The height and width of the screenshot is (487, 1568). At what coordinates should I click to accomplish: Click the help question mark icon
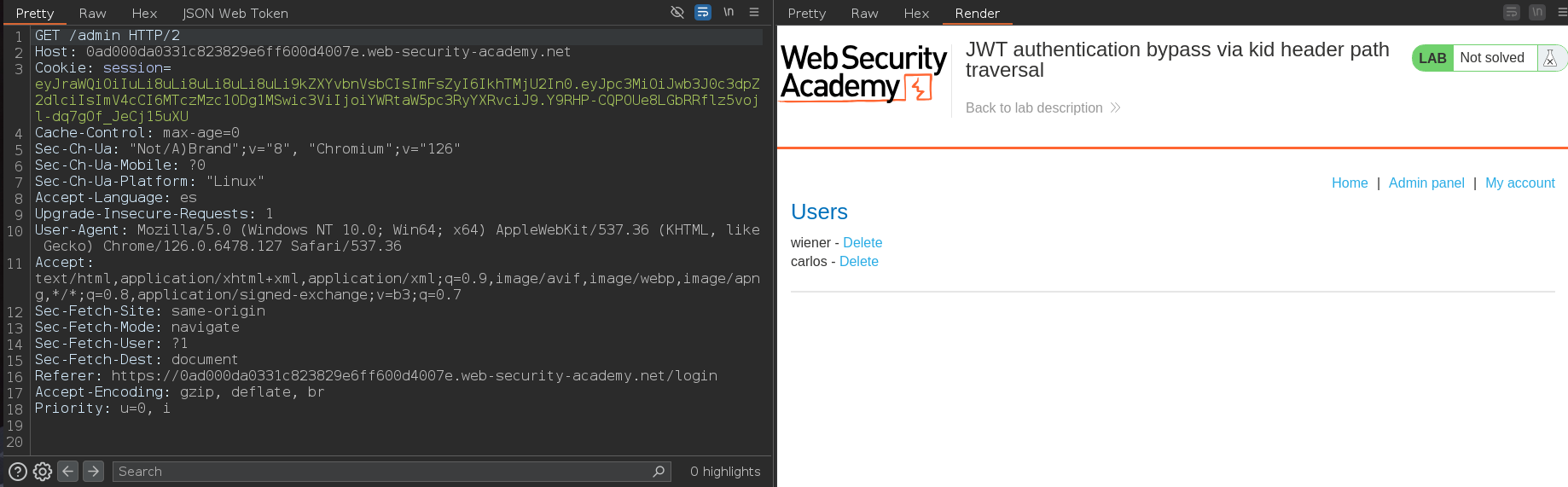[x=17, y=471]
